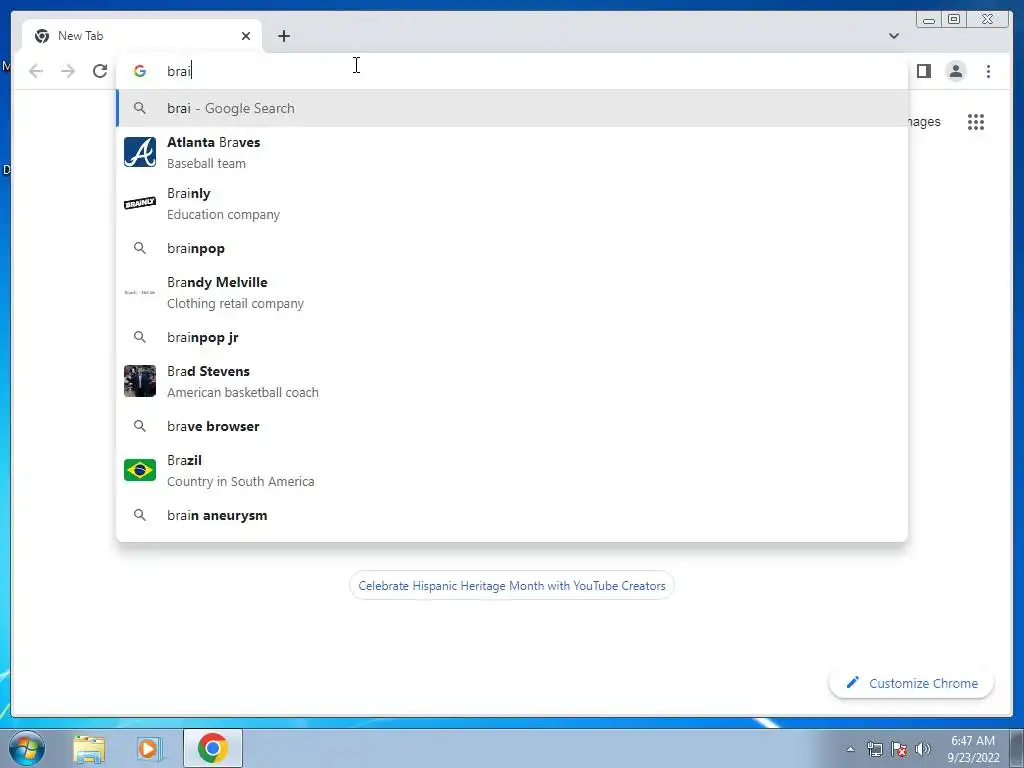The image size is (1024, 768).
Task: Click the brainpop magnifier icon
Action: click(140, 248)
